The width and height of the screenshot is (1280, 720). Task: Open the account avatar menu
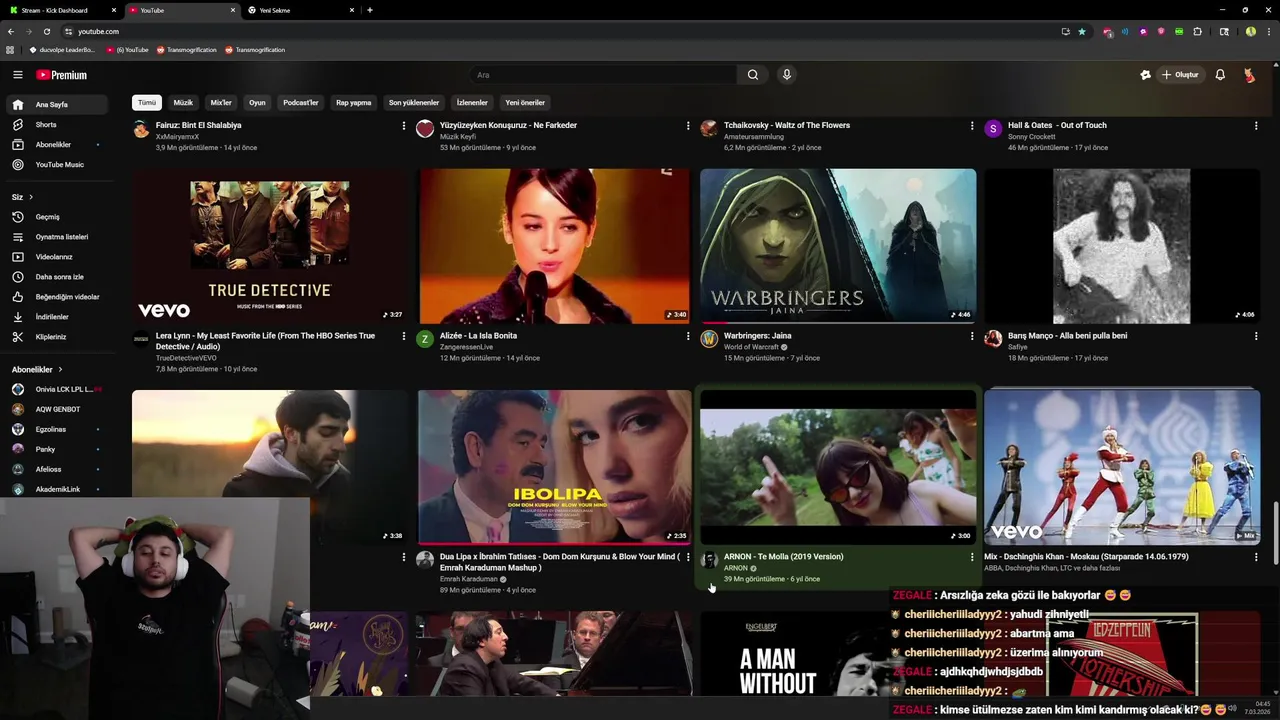pyautogui.click(x=1249, y=75)
